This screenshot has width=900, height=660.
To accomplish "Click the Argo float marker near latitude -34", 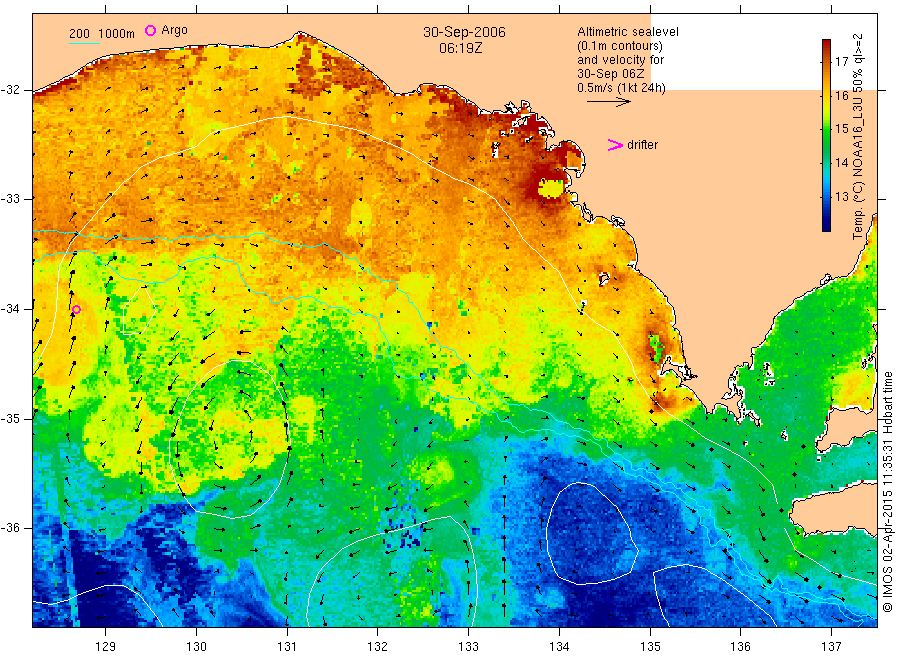I will [76, 309].
